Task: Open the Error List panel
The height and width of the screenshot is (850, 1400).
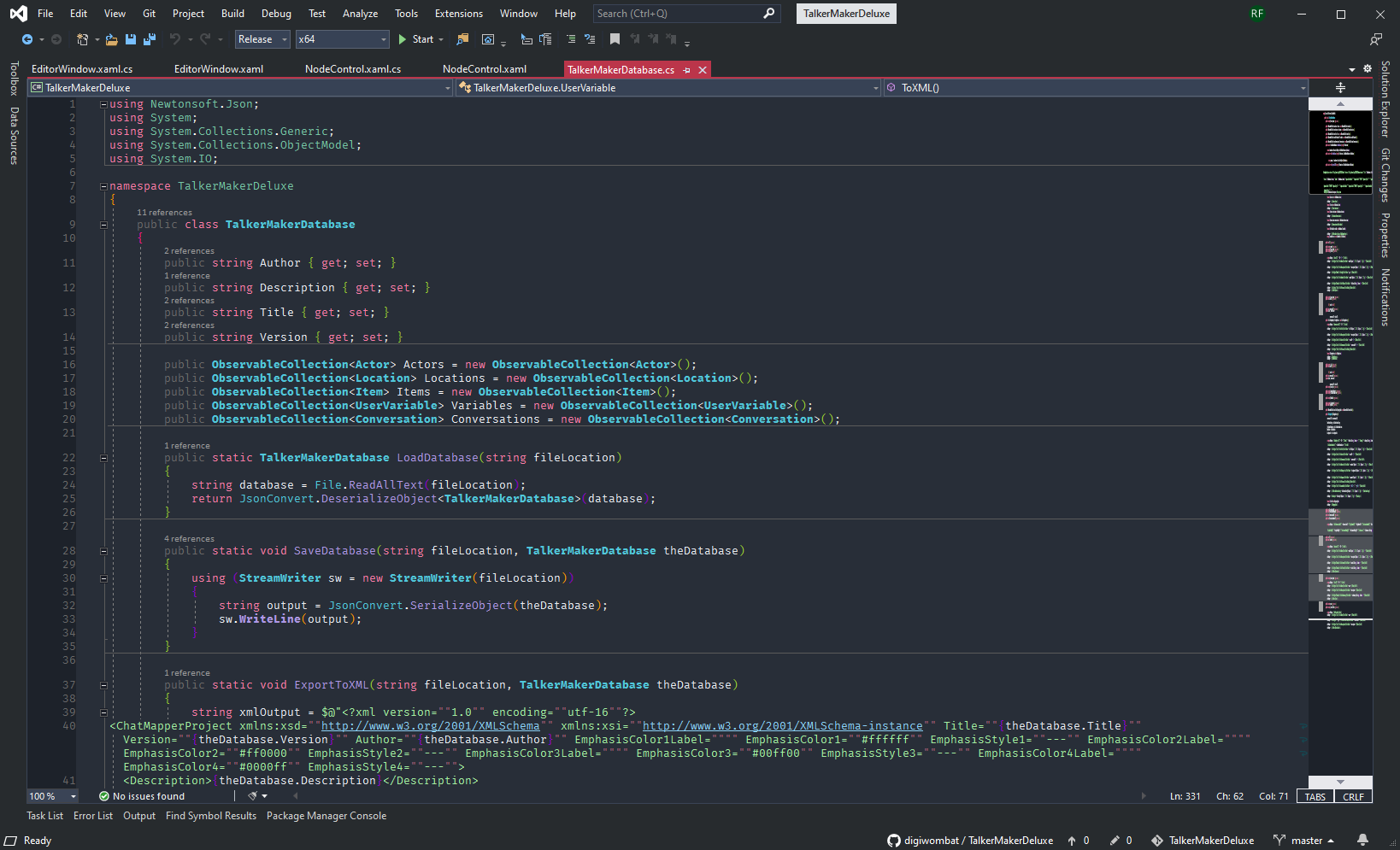Action: click(x=93, y=816)
